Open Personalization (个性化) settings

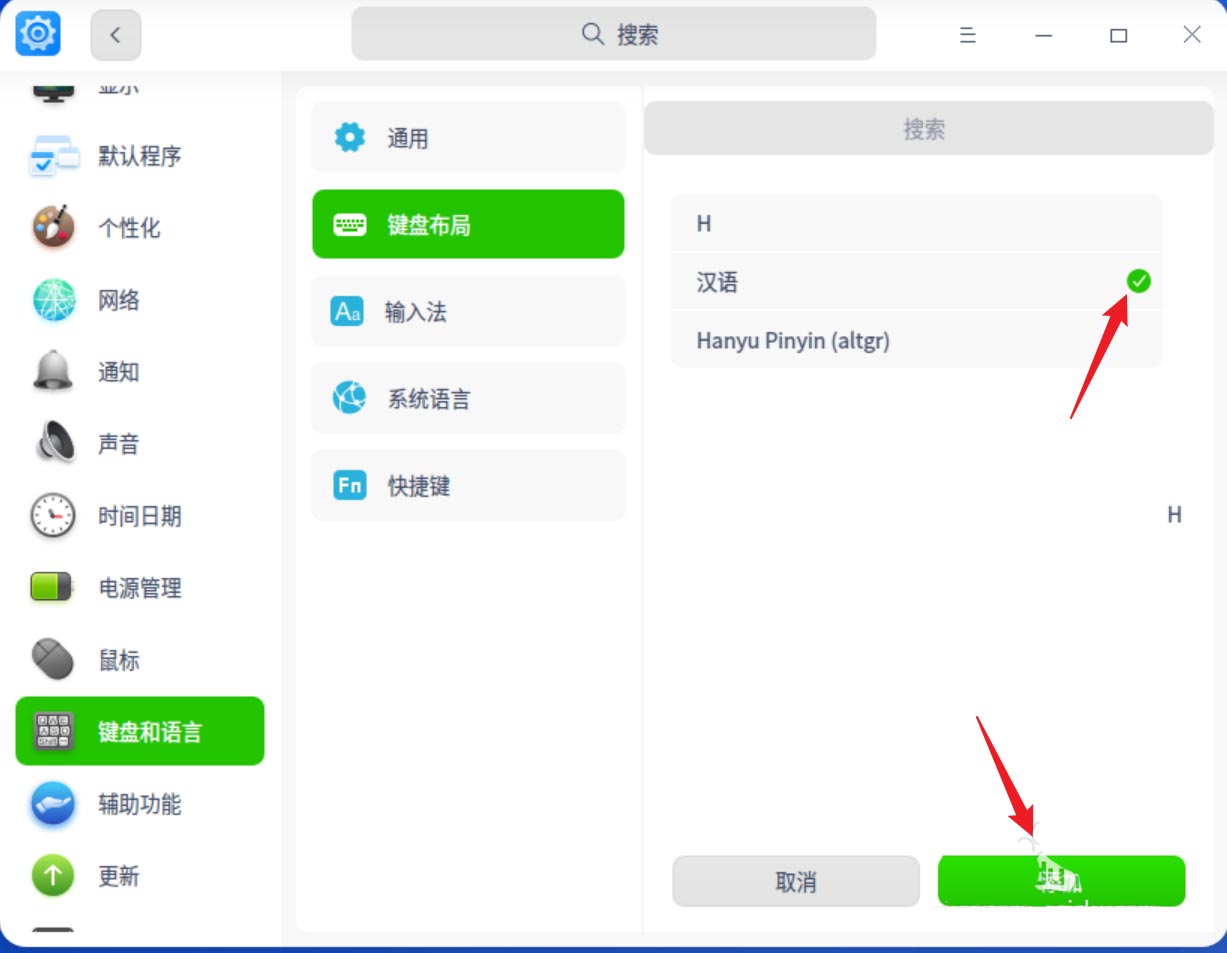point(140,228)
